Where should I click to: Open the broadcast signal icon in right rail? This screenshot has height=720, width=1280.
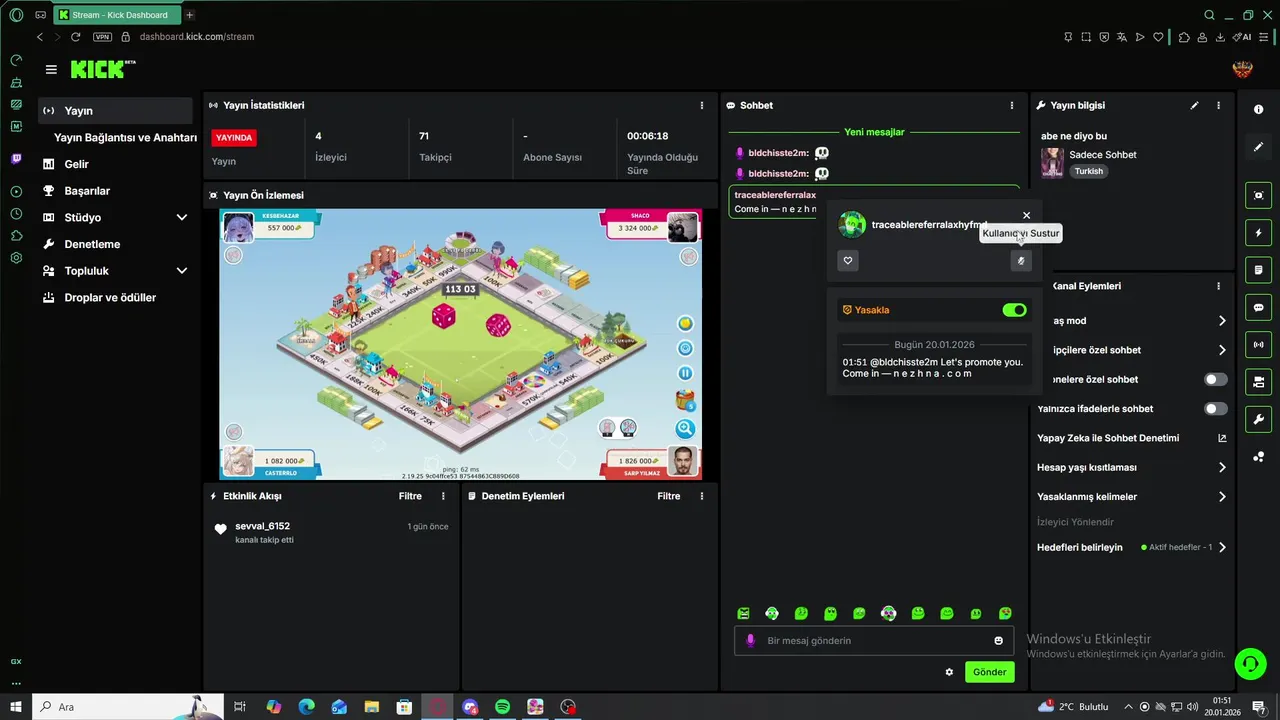[x=1258, y=345]
